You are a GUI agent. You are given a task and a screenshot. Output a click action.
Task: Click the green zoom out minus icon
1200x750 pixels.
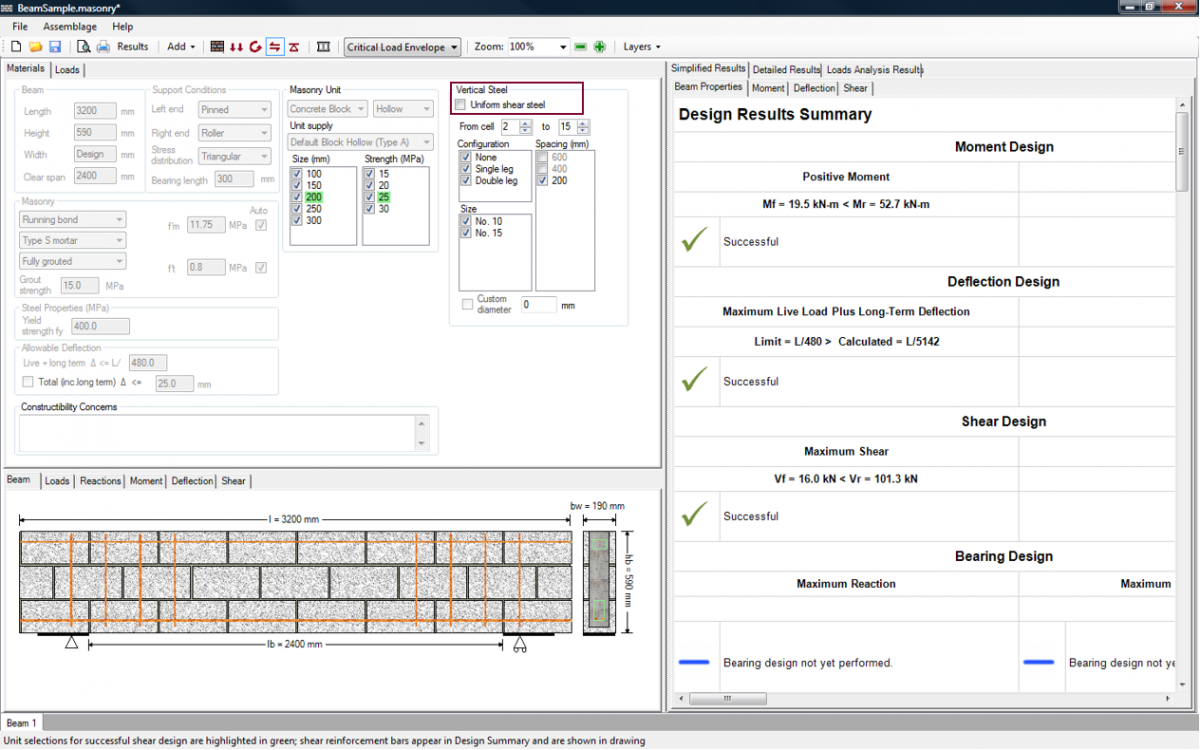[581, 47]
